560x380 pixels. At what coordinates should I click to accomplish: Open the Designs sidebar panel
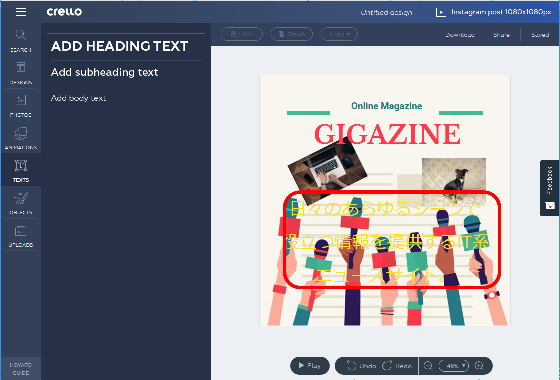tap(21, 73)
